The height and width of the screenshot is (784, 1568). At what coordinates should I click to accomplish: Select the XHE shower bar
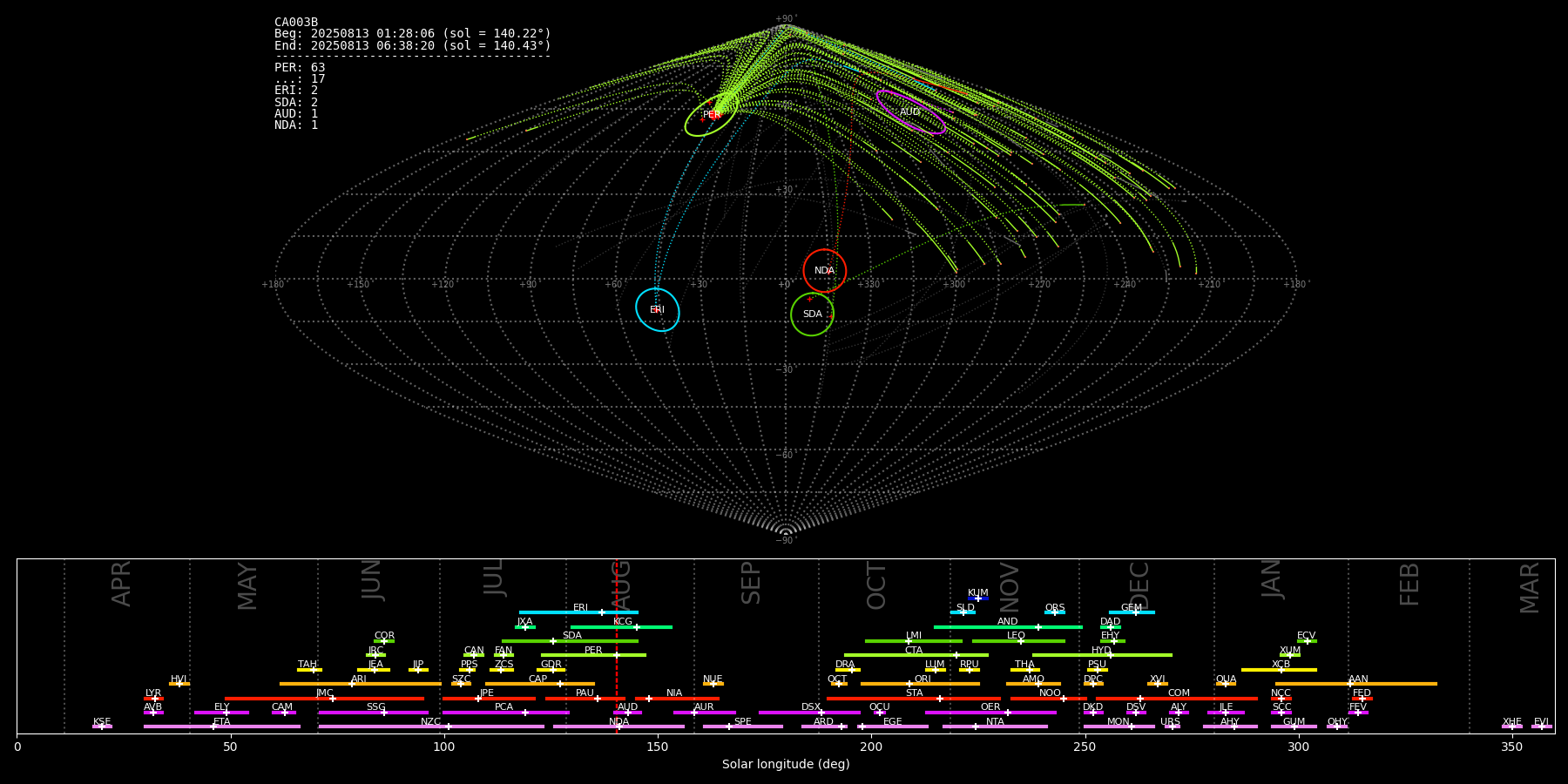click(1512, 727)
